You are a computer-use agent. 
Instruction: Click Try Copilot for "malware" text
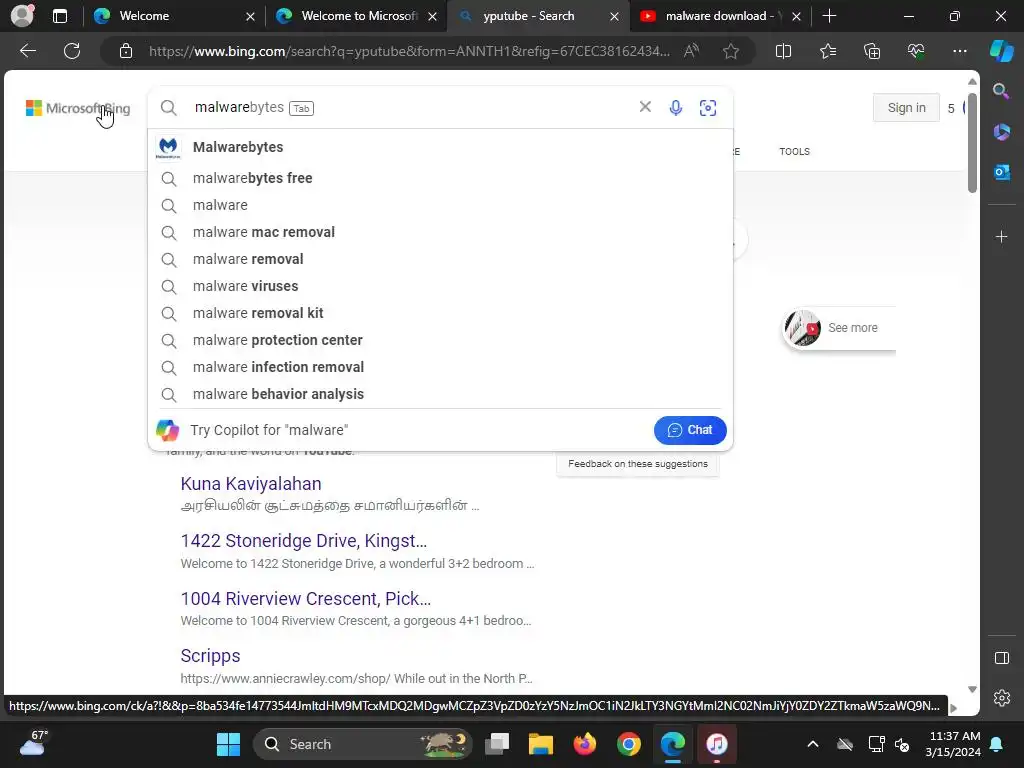[269, 430]
